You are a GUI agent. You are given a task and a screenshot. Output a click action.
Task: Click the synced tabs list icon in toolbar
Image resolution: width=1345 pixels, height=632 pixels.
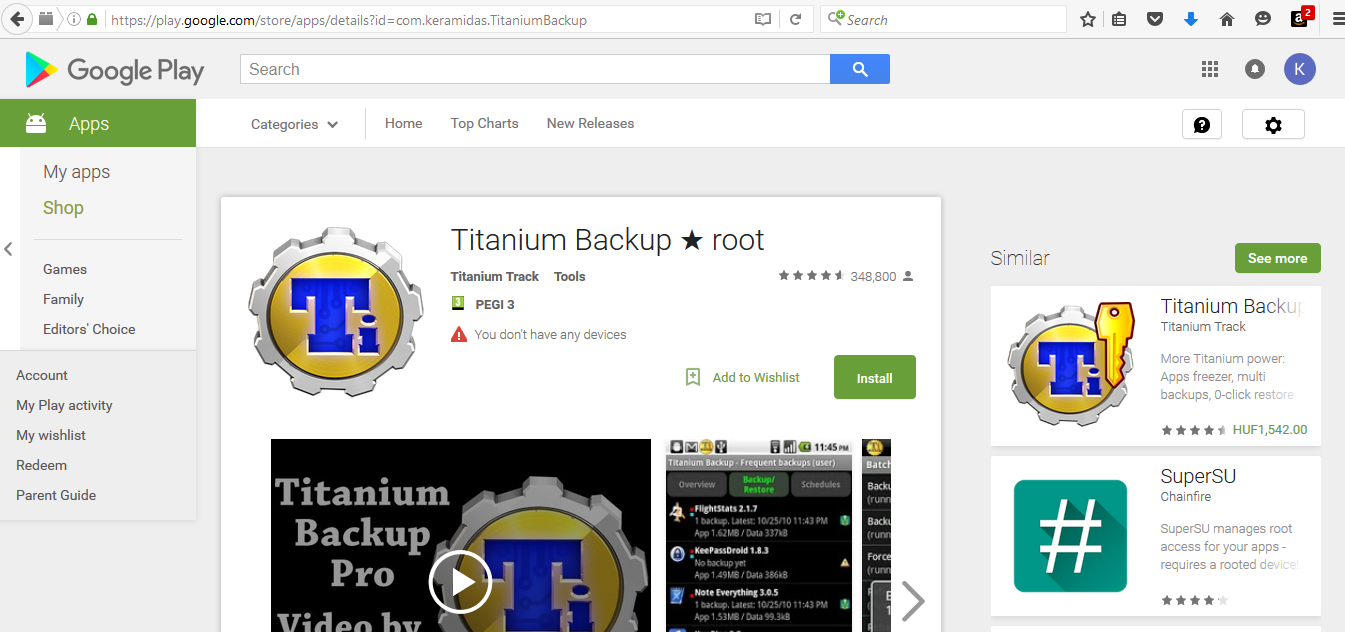1120,19
